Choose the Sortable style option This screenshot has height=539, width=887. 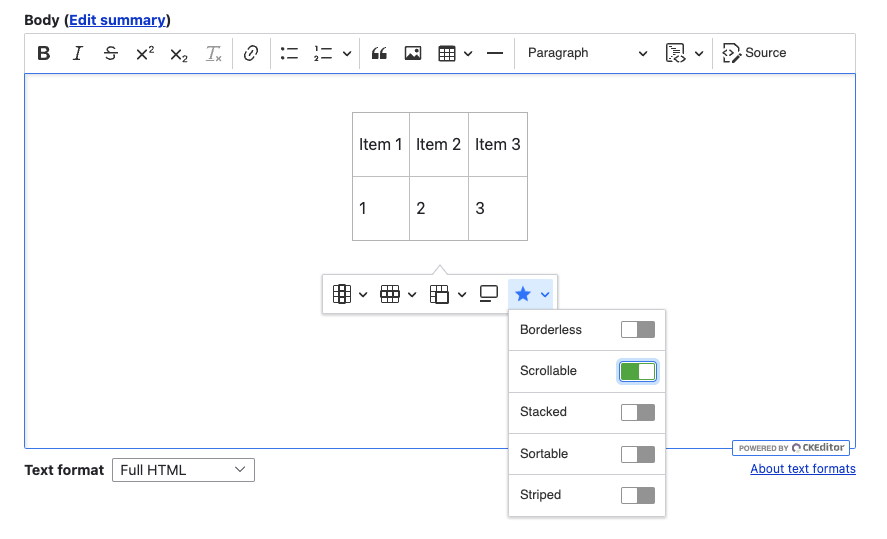point(637,454)
